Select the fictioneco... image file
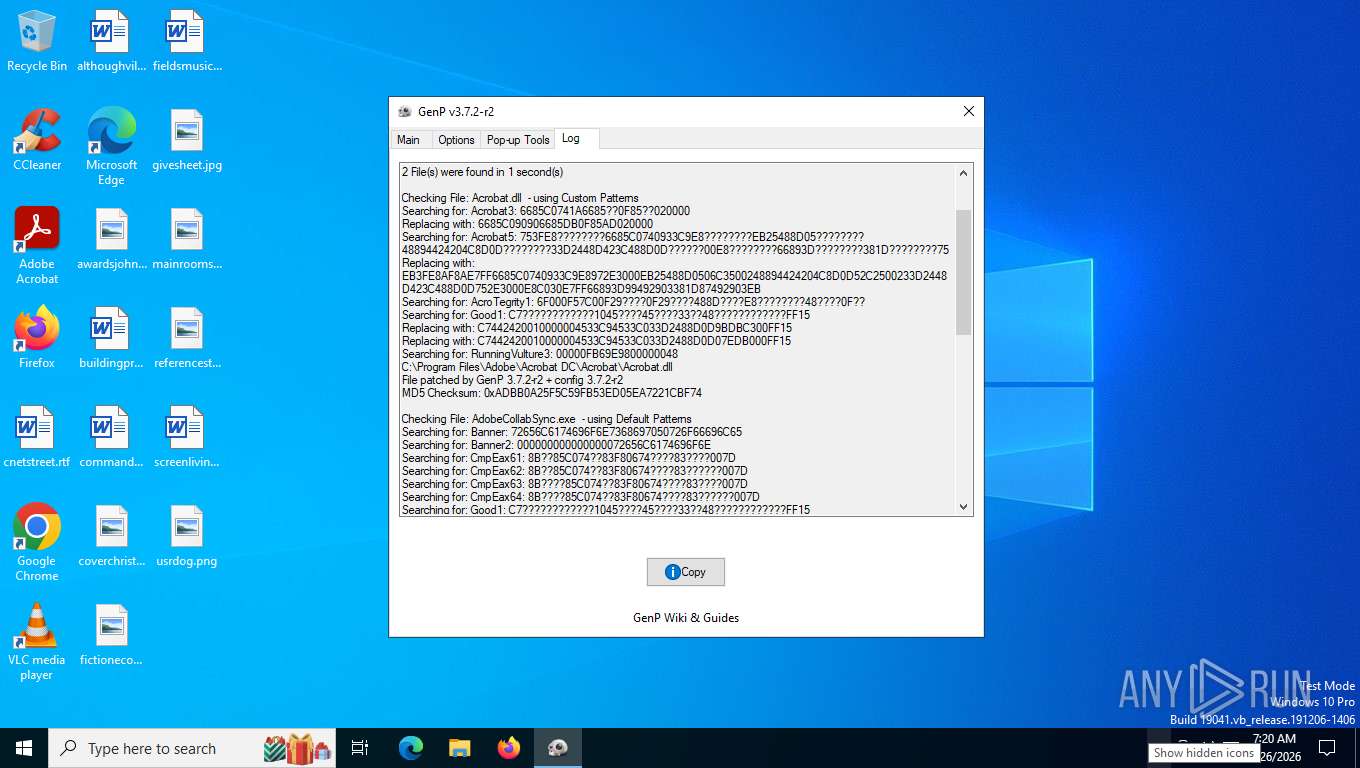The width and height of the screenshot is (1360, 768). [x=111, y=635]
